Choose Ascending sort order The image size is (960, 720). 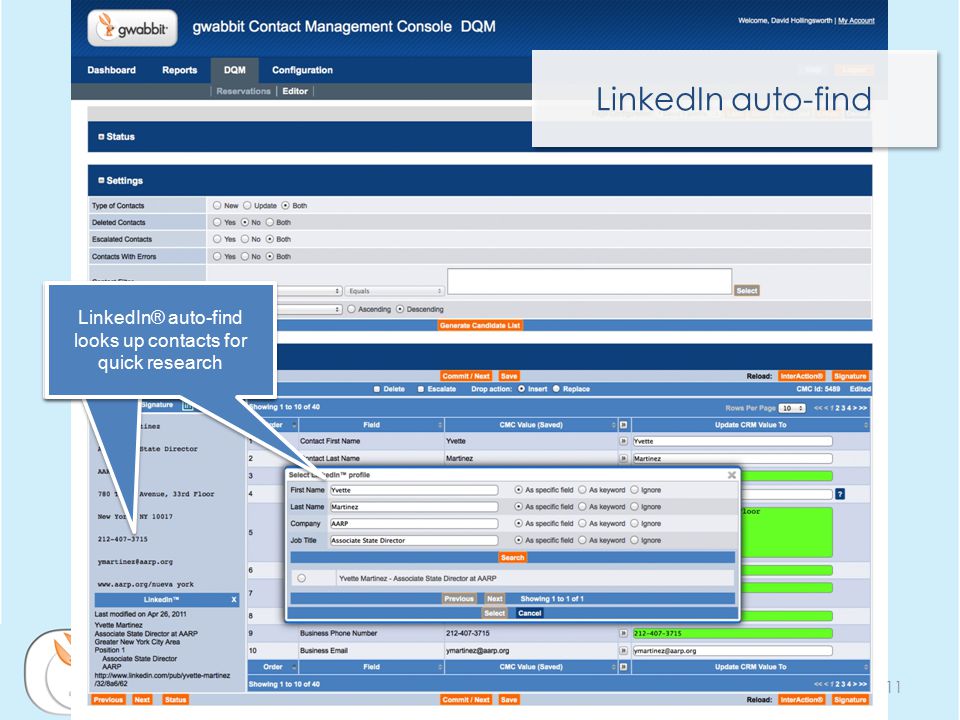pos(351,309)
